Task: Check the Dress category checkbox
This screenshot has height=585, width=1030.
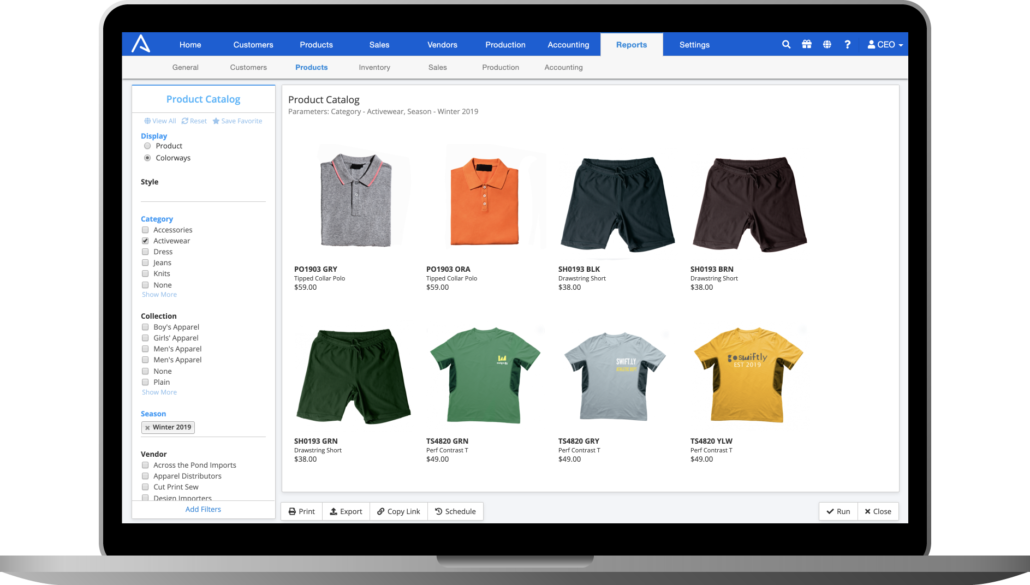Action: 145,251
